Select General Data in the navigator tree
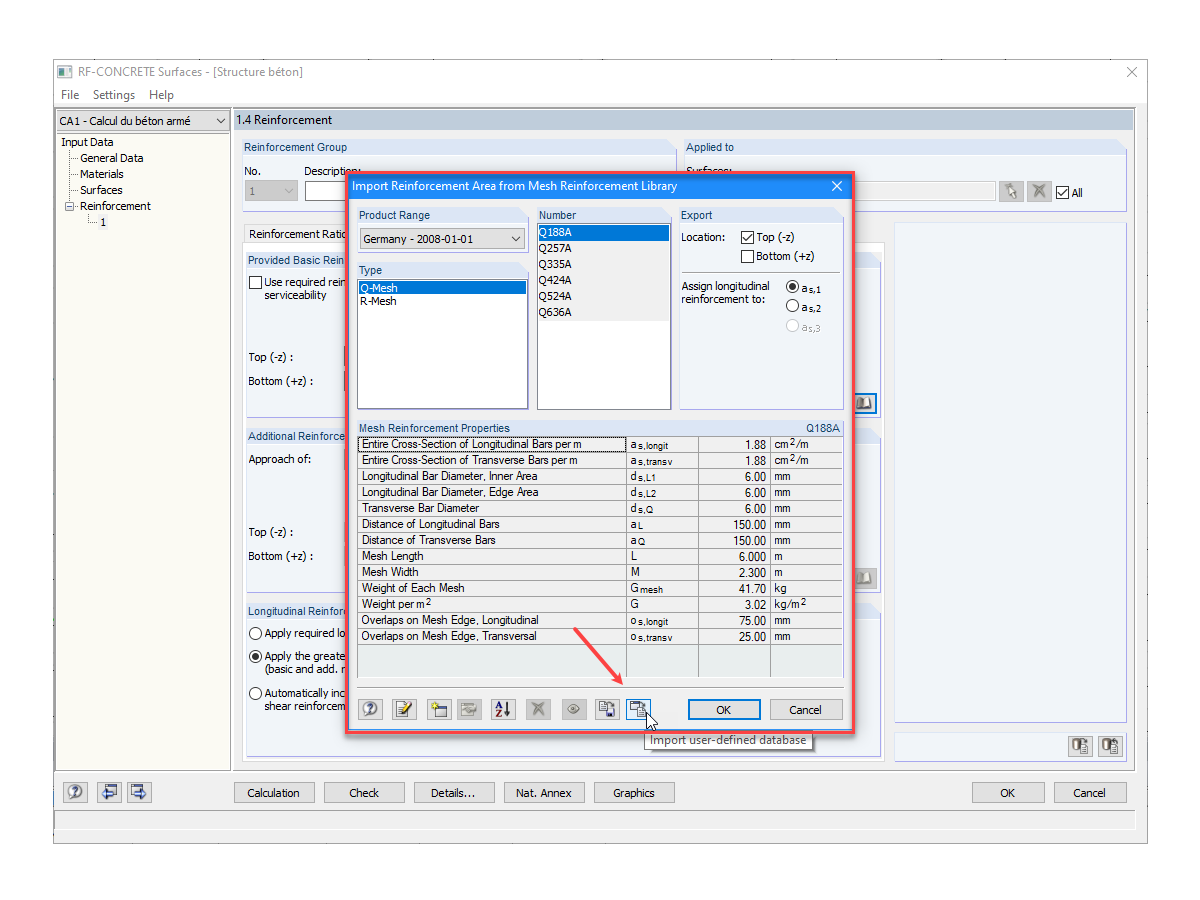Screen dimensions: 1200x900 tap(112, 158)
